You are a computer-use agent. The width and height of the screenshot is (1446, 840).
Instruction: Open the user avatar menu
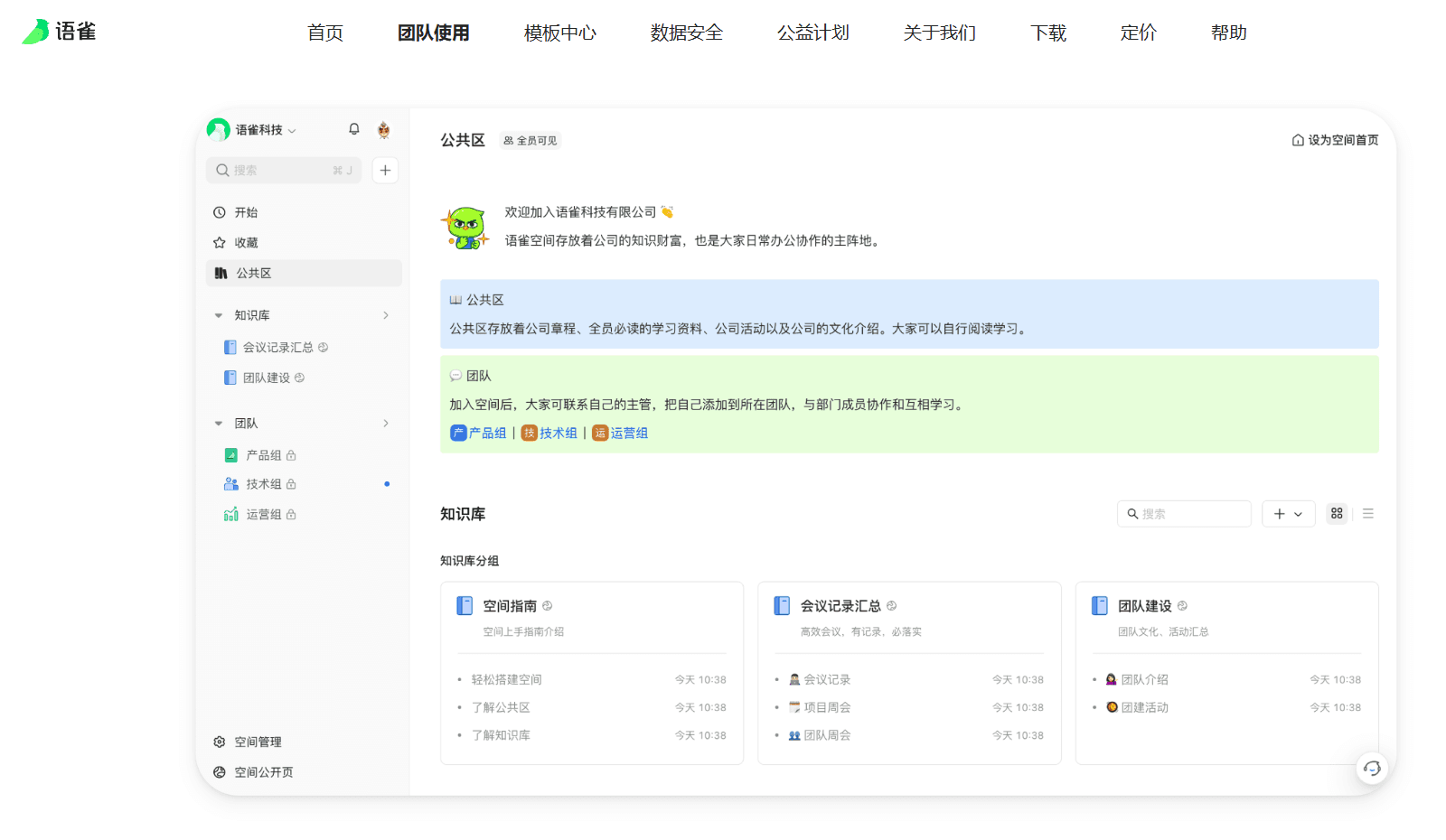click(383, 130)
